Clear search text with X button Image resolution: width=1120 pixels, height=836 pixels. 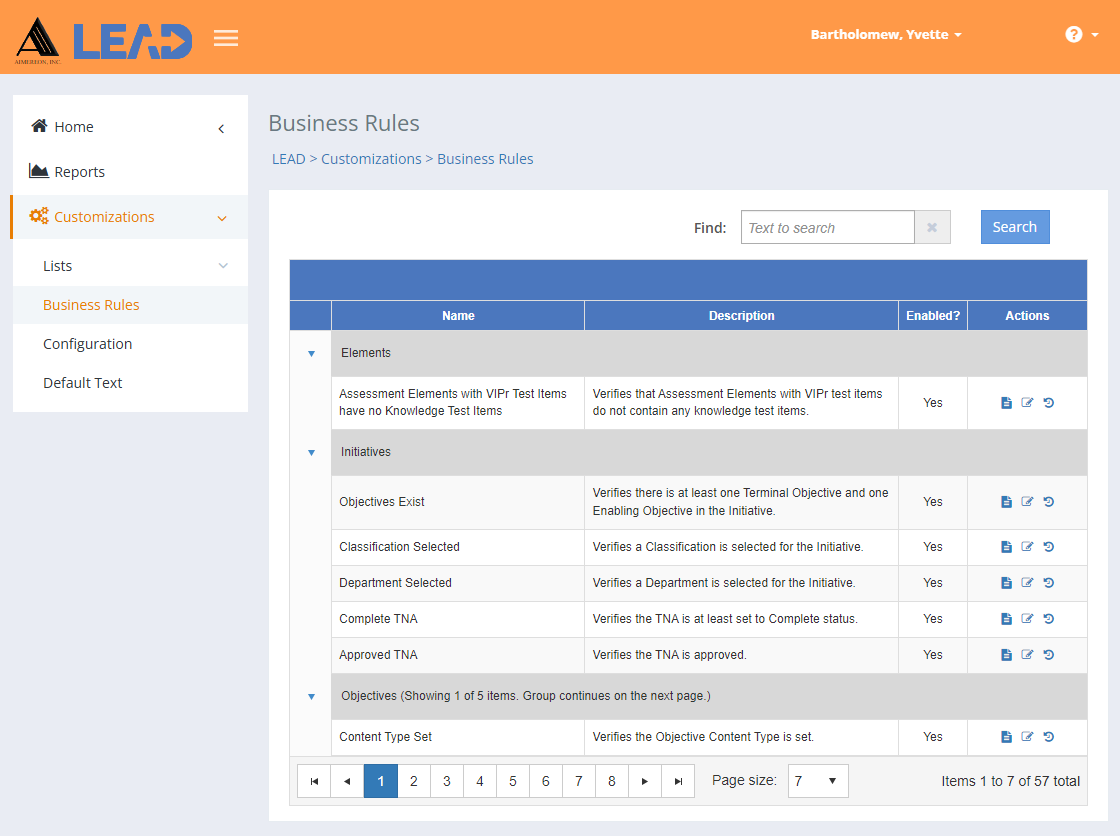tap(932, 227)
